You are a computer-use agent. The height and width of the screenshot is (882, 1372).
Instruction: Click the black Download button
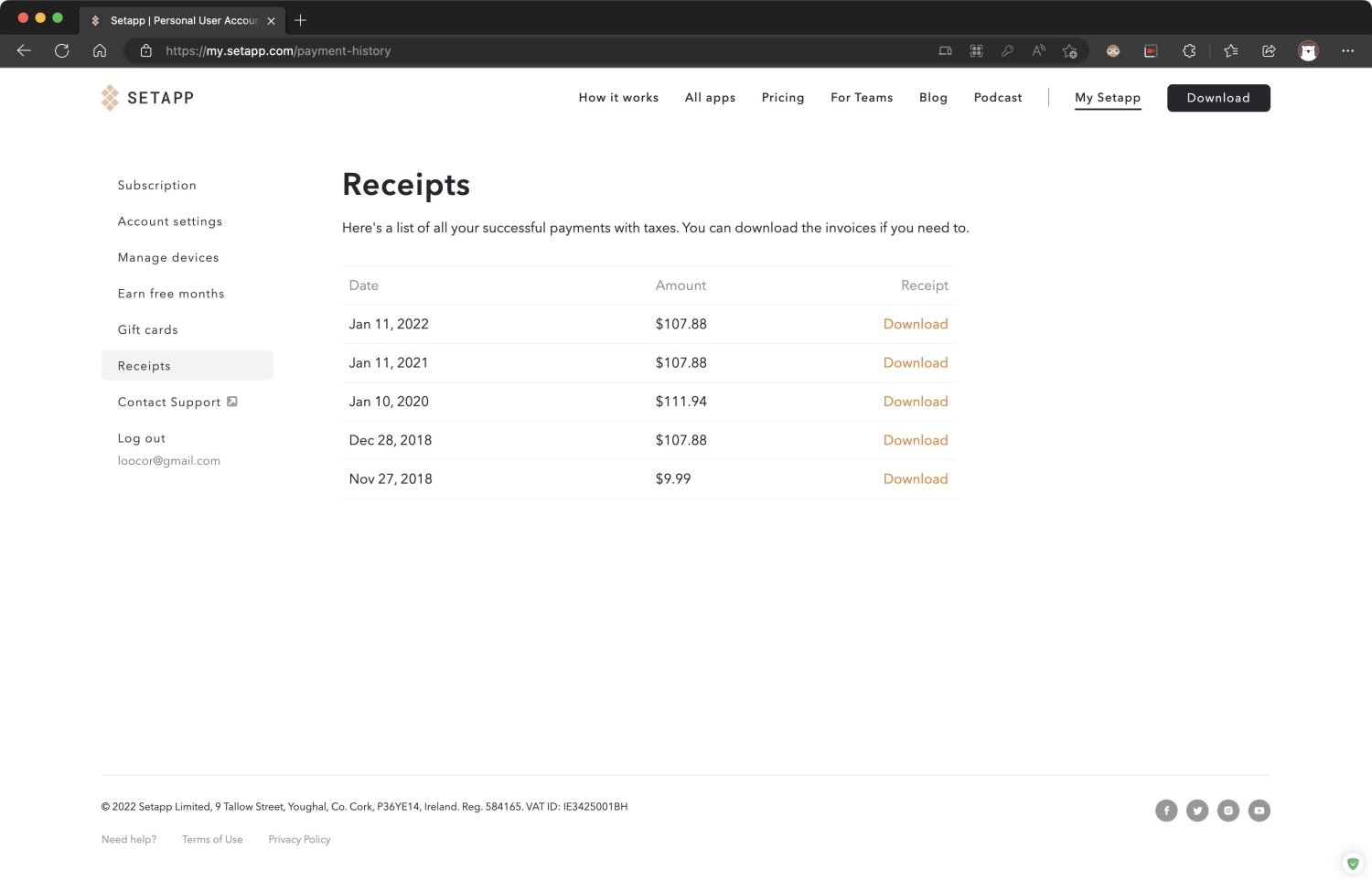[x=1218, y=98]
